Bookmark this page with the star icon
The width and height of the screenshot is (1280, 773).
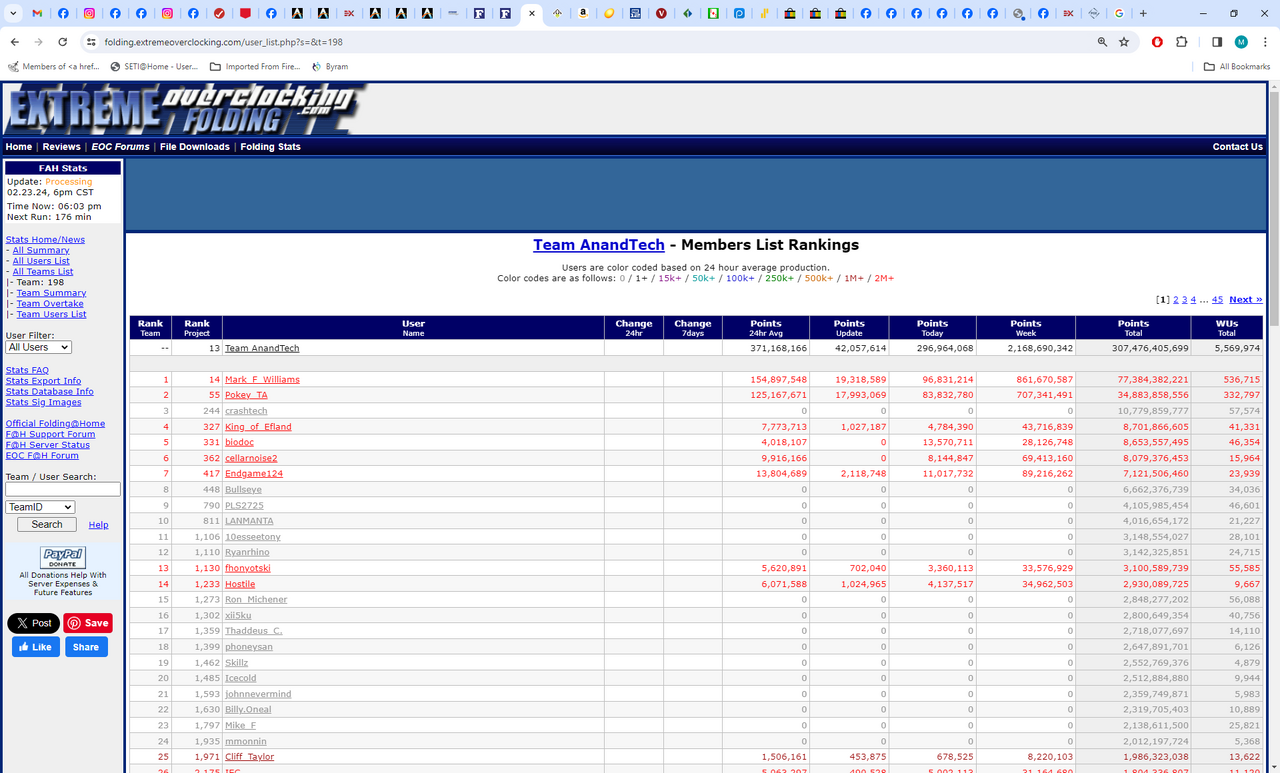[1124, 42]
